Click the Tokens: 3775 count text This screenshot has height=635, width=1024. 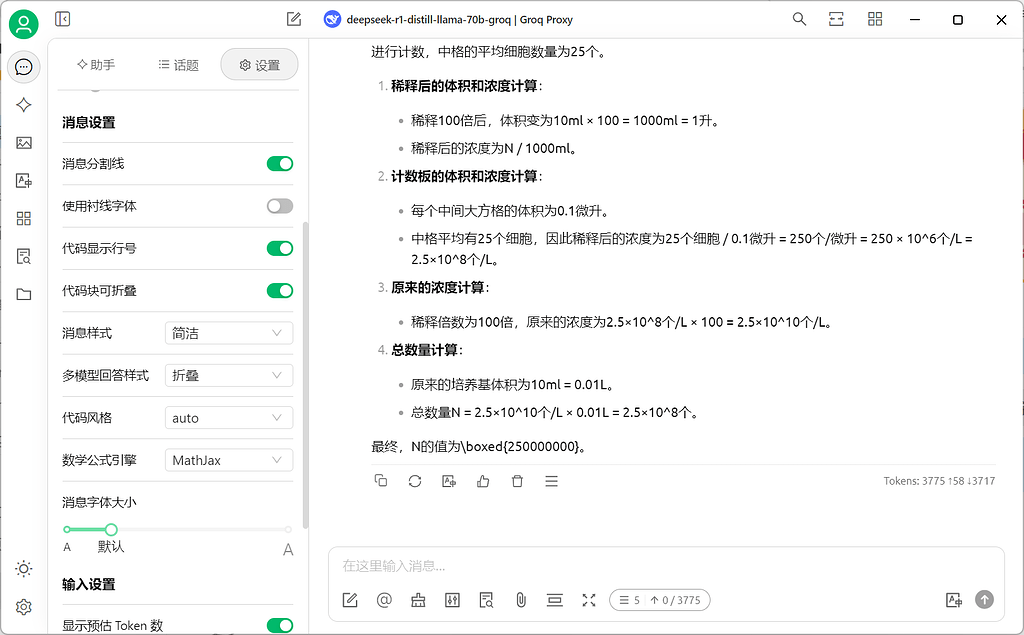tap(939, 481)
